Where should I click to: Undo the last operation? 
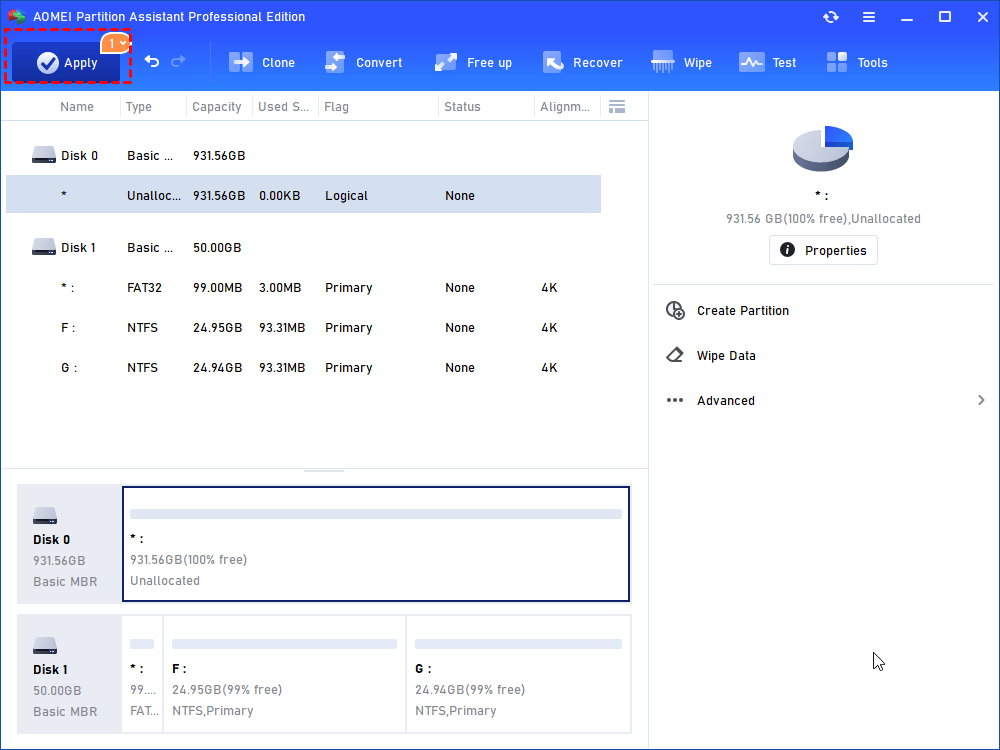pos(152,61)
